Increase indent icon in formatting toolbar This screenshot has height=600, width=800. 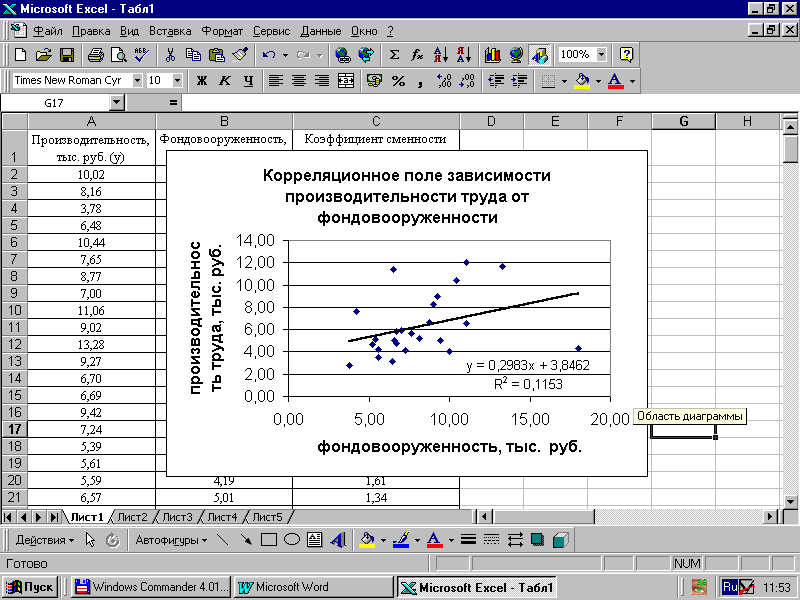click(519, 81)
